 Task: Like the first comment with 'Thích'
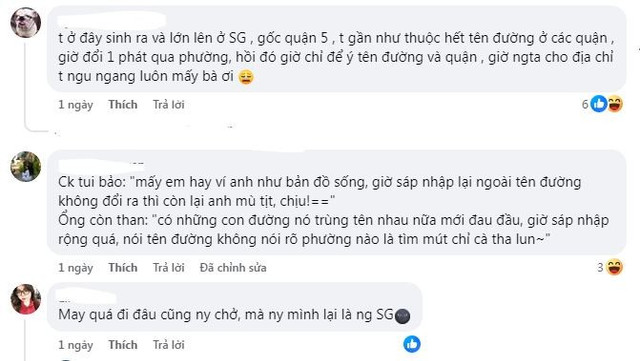point(123,105)
